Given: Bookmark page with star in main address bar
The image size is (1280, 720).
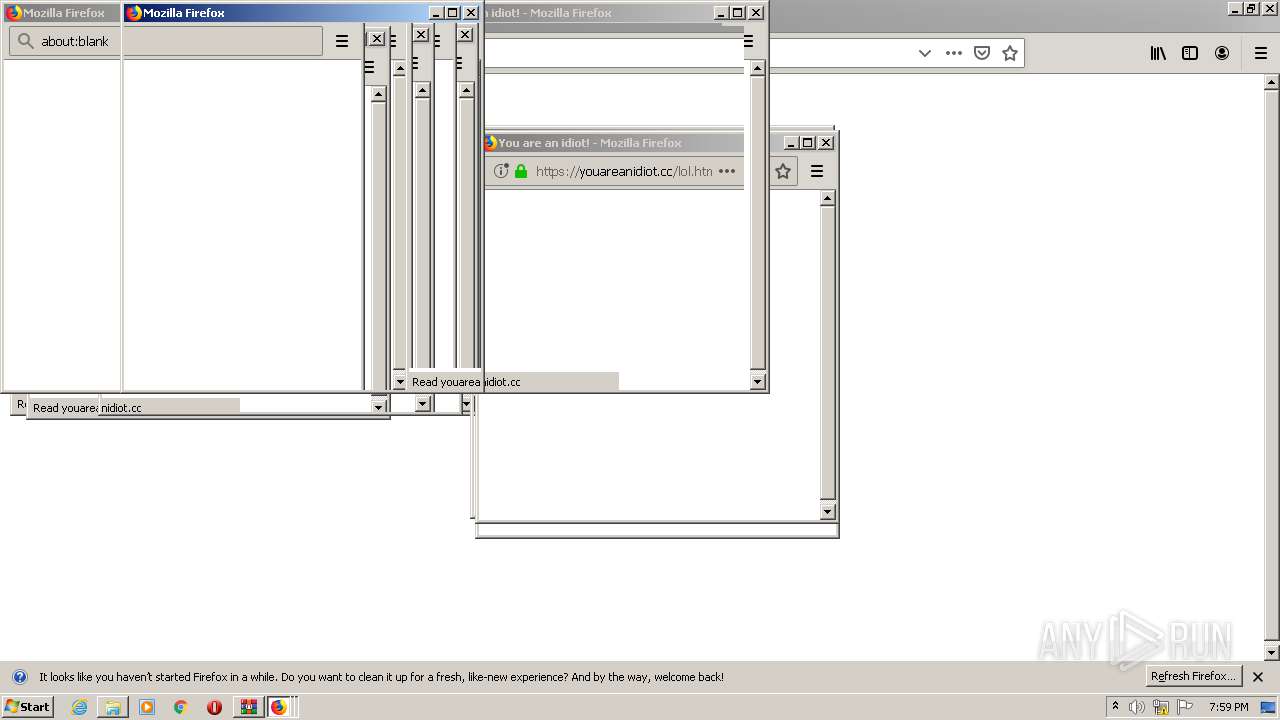Looking at the screenshot, I should pyautogui.click(x=1010, y=53).
